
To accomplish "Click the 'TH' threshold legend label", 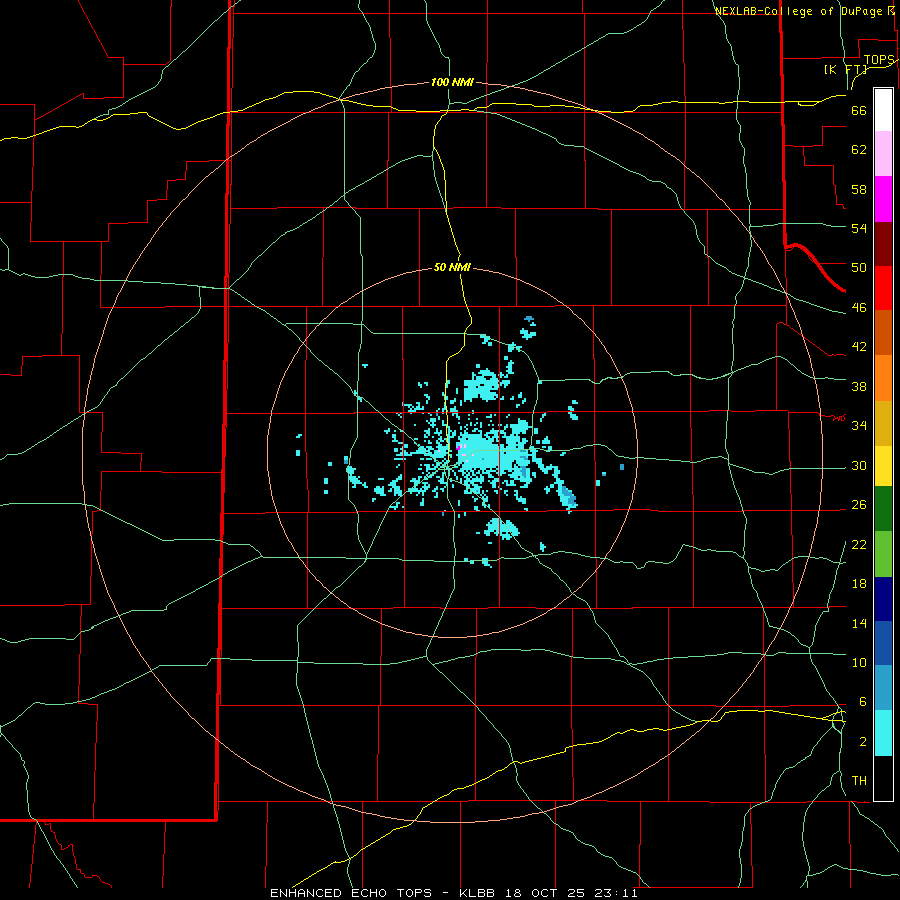I will point(859,781).
